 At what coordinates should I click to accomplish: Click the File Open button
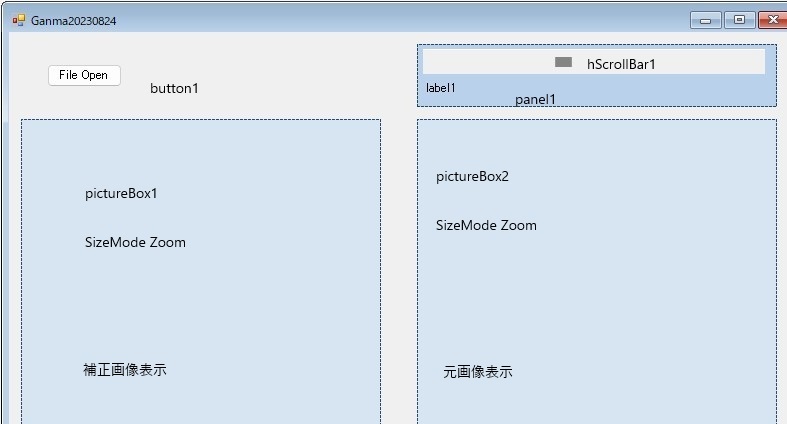point(84,75)
